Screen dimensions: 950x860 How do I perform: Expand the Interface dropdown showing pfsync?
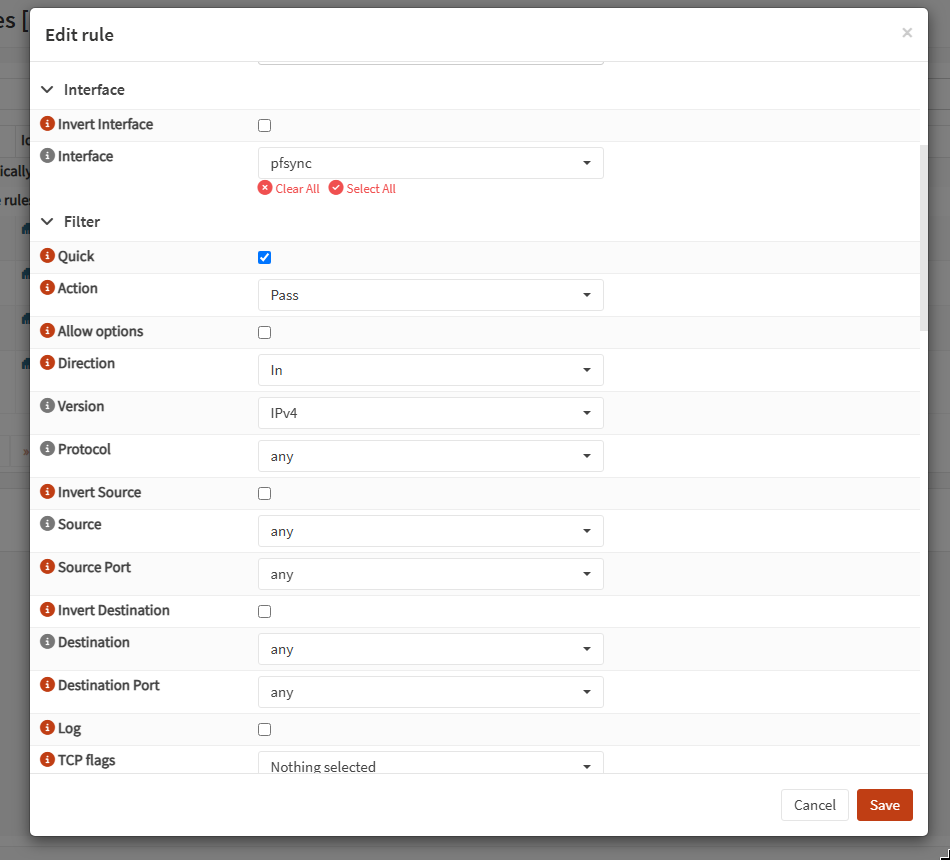(x=431, y=163)
